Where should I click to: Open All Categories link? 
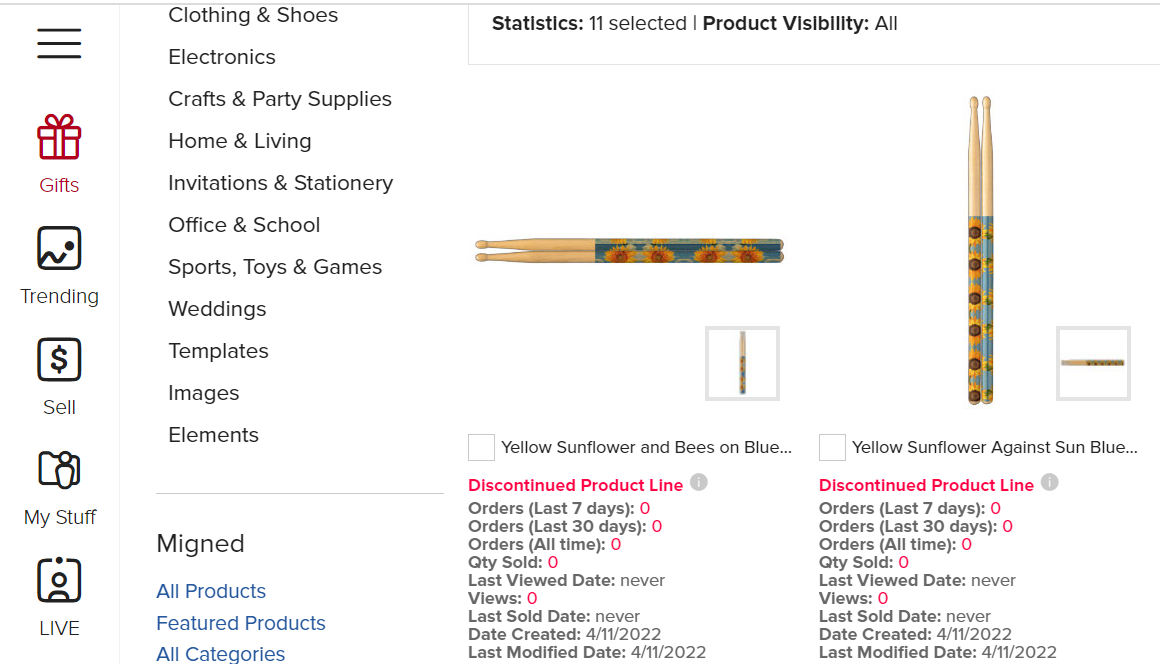click(x=220, y=654)
